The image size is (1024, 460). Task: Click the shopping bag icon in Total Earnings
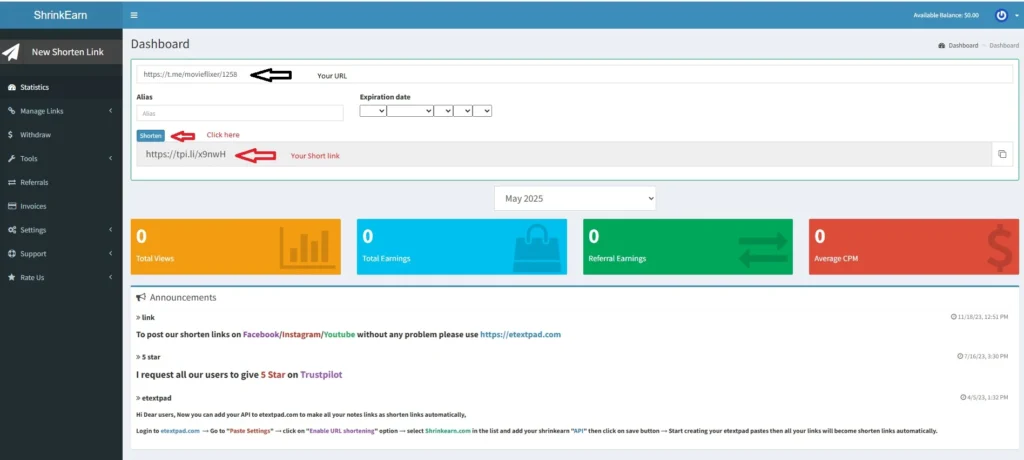537,248
